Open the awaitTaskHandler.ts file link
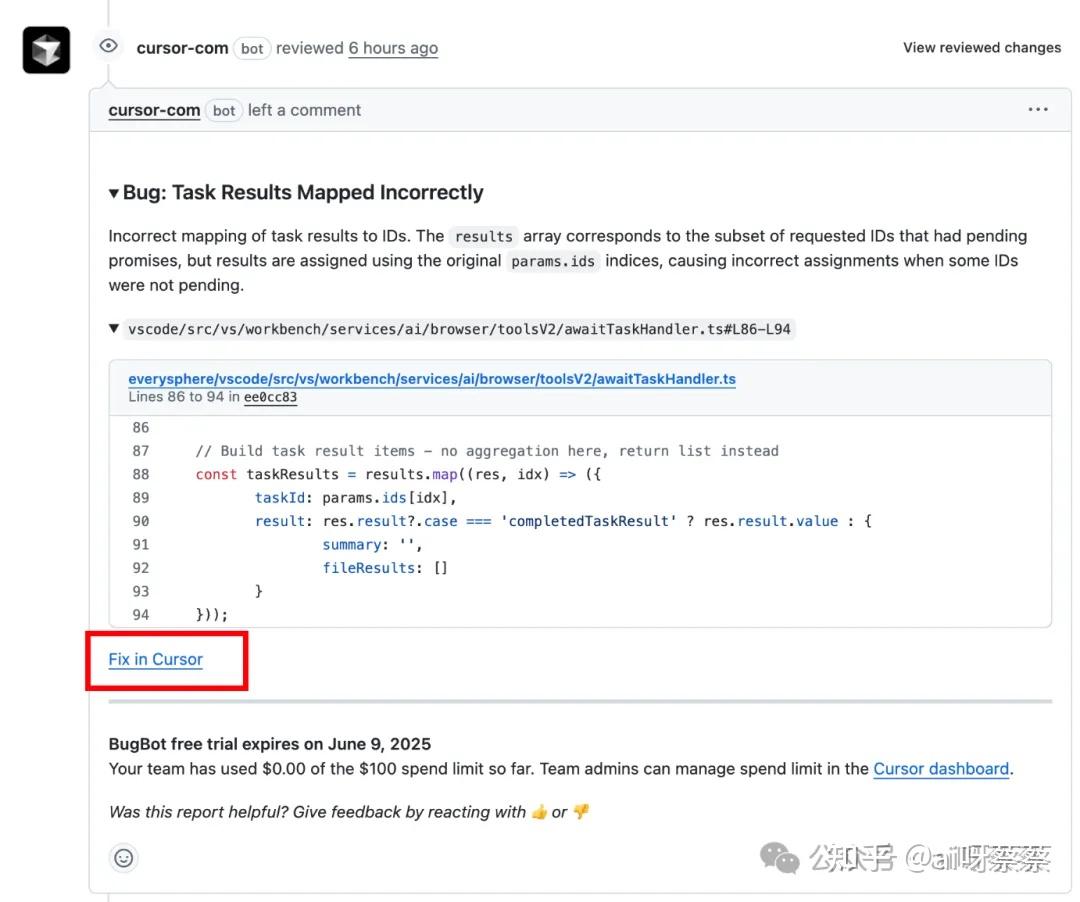 pos(432,379)
